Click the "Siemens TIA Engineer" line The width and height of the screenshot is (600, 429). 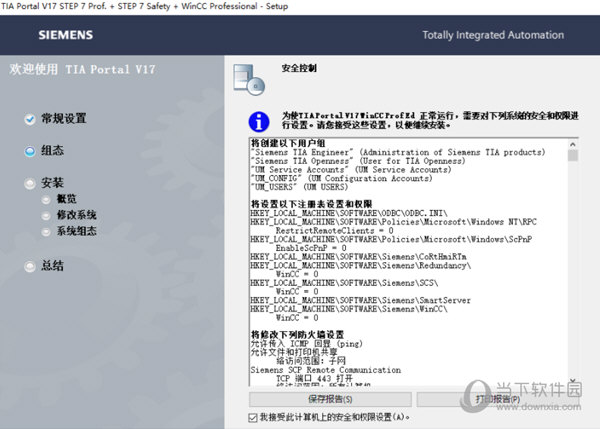pyautogui.click(x=398, y=152)
